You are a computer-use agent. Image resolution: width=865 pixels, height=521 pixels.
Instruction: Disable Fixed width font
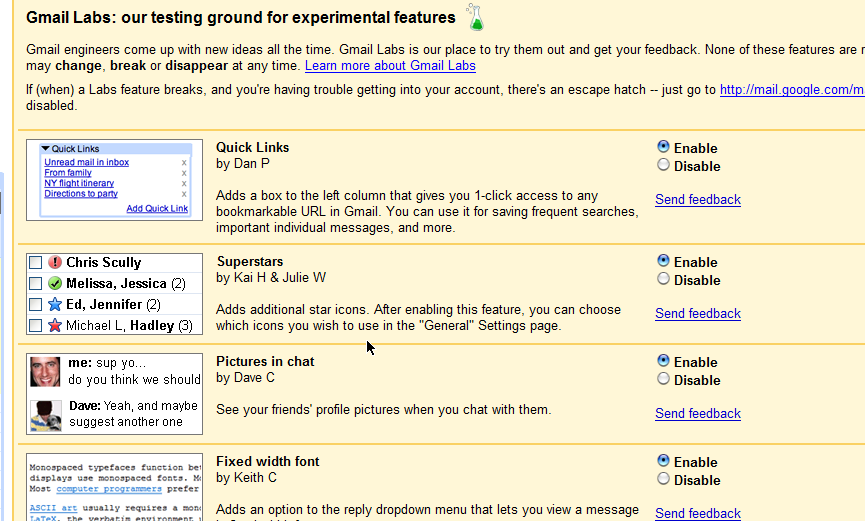pos(663,479)
